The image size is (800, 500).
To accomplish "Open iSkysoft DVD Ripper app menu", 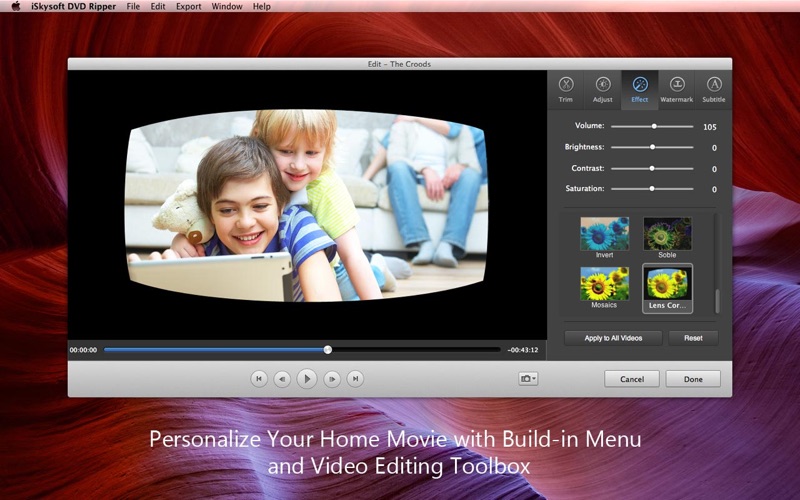I will tap(73, 6).
